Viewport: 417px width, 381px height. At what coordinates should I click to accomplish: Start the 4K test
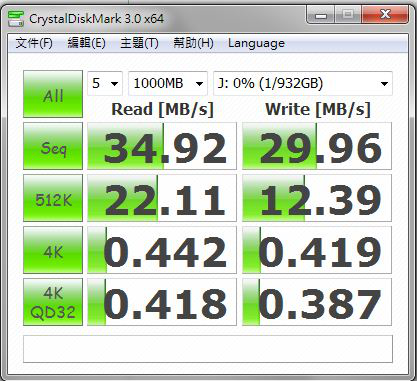53,250
